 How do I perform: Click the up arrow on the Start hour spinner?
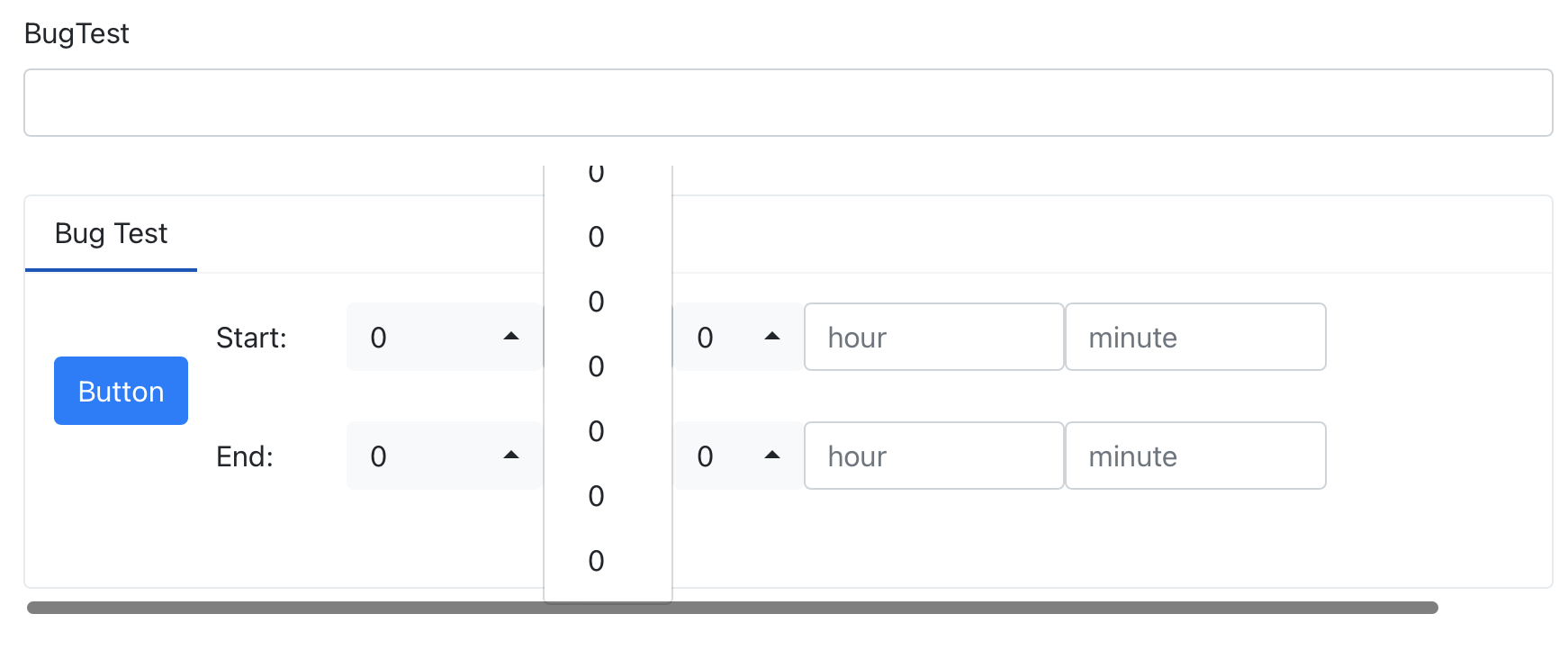509,337
